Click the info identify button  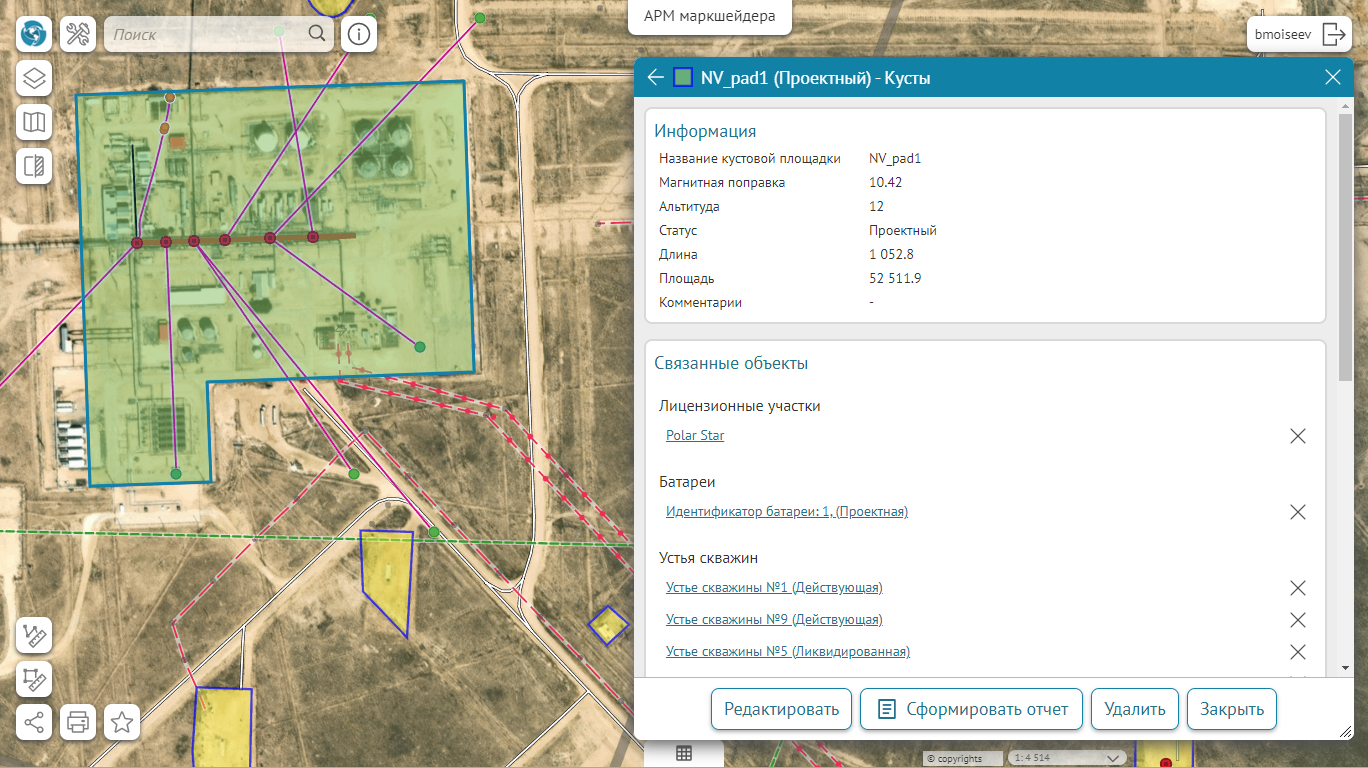[359, 35]
